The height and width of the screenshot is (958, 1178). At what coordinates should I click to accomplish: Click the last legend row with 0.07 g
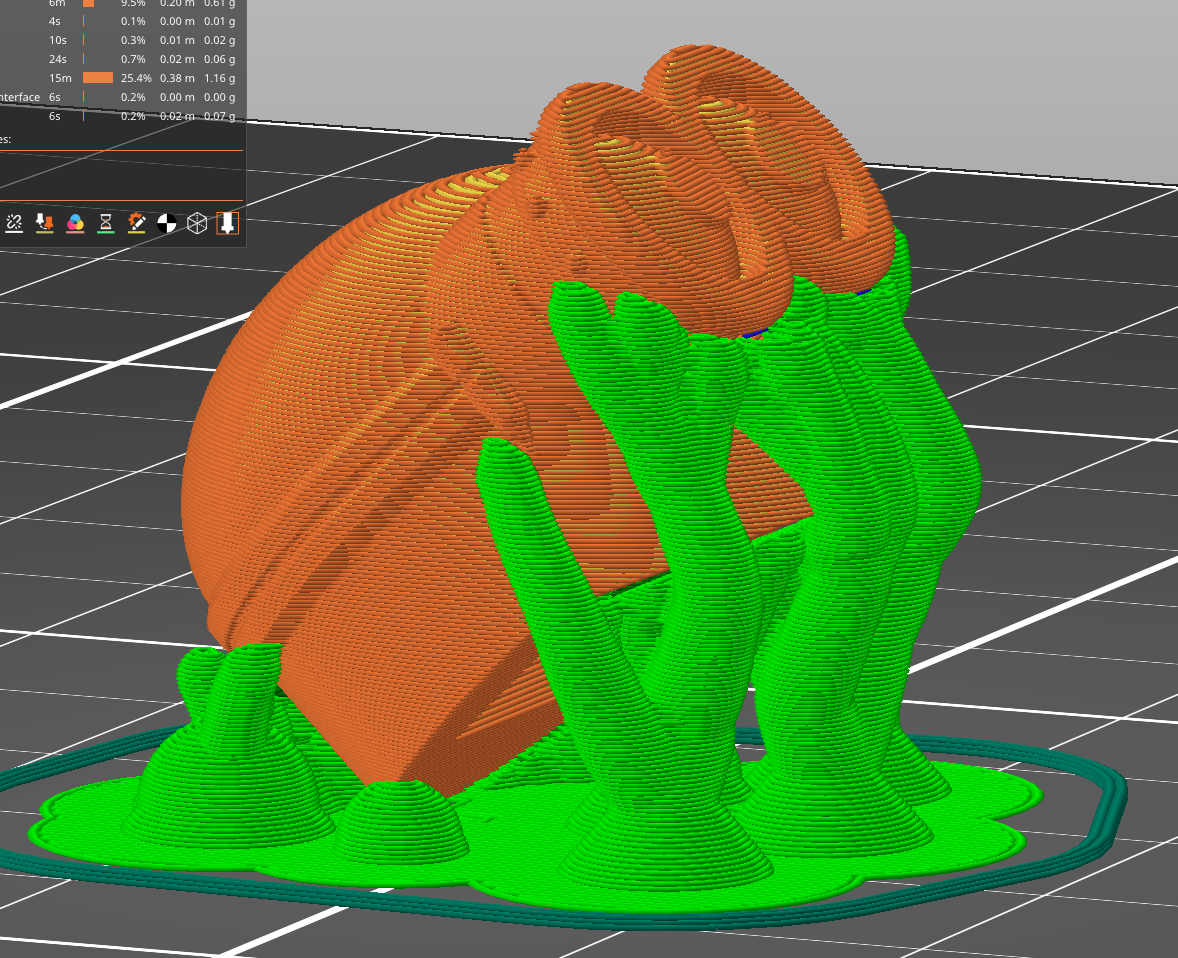click(x=120, y=116)
